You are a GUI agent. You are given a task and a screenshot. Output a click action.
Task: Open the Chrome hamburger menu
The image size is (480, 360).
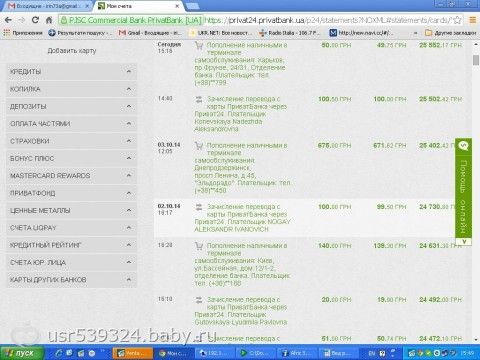click(473, 20)
